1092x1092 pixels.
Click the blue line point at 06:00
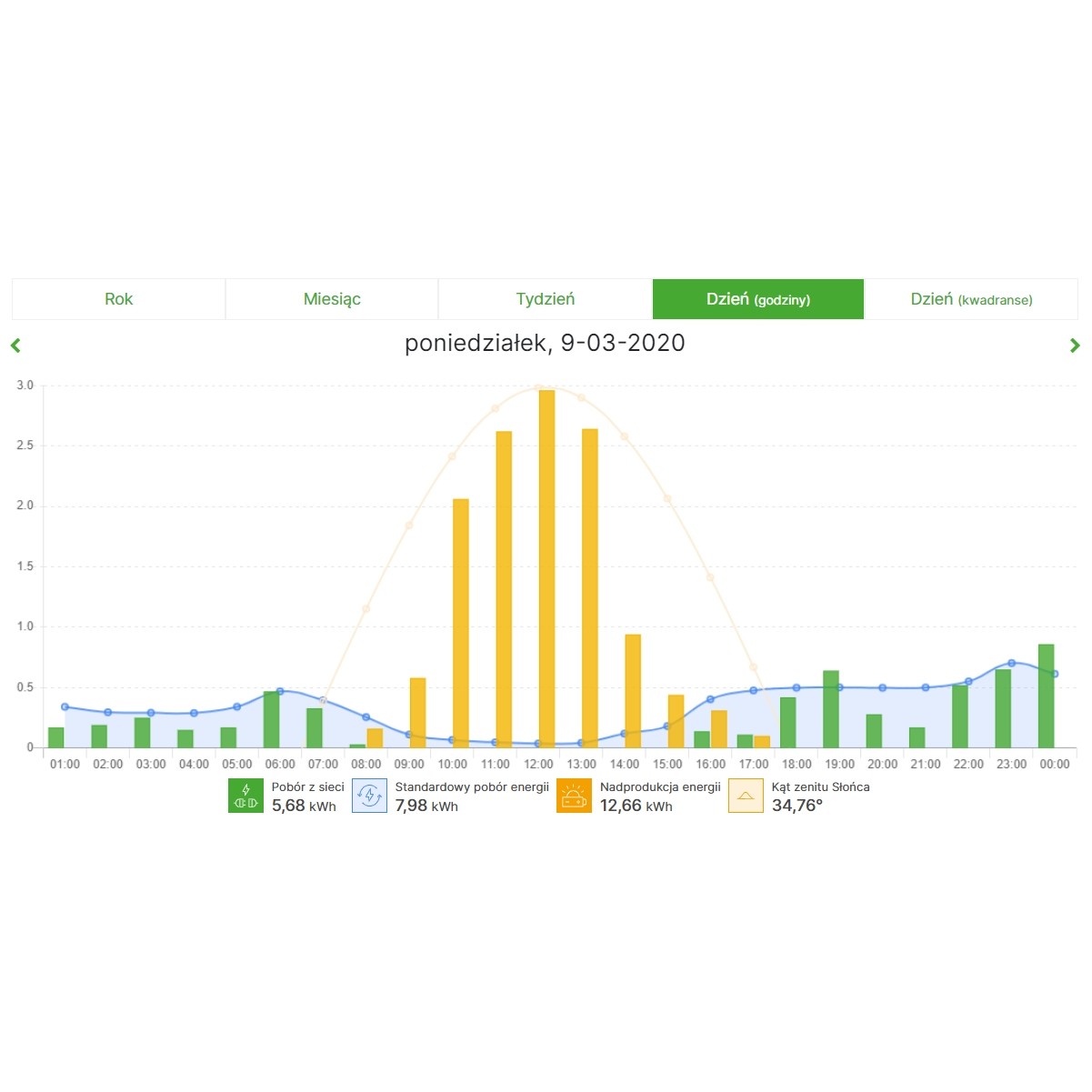[280, 691]
